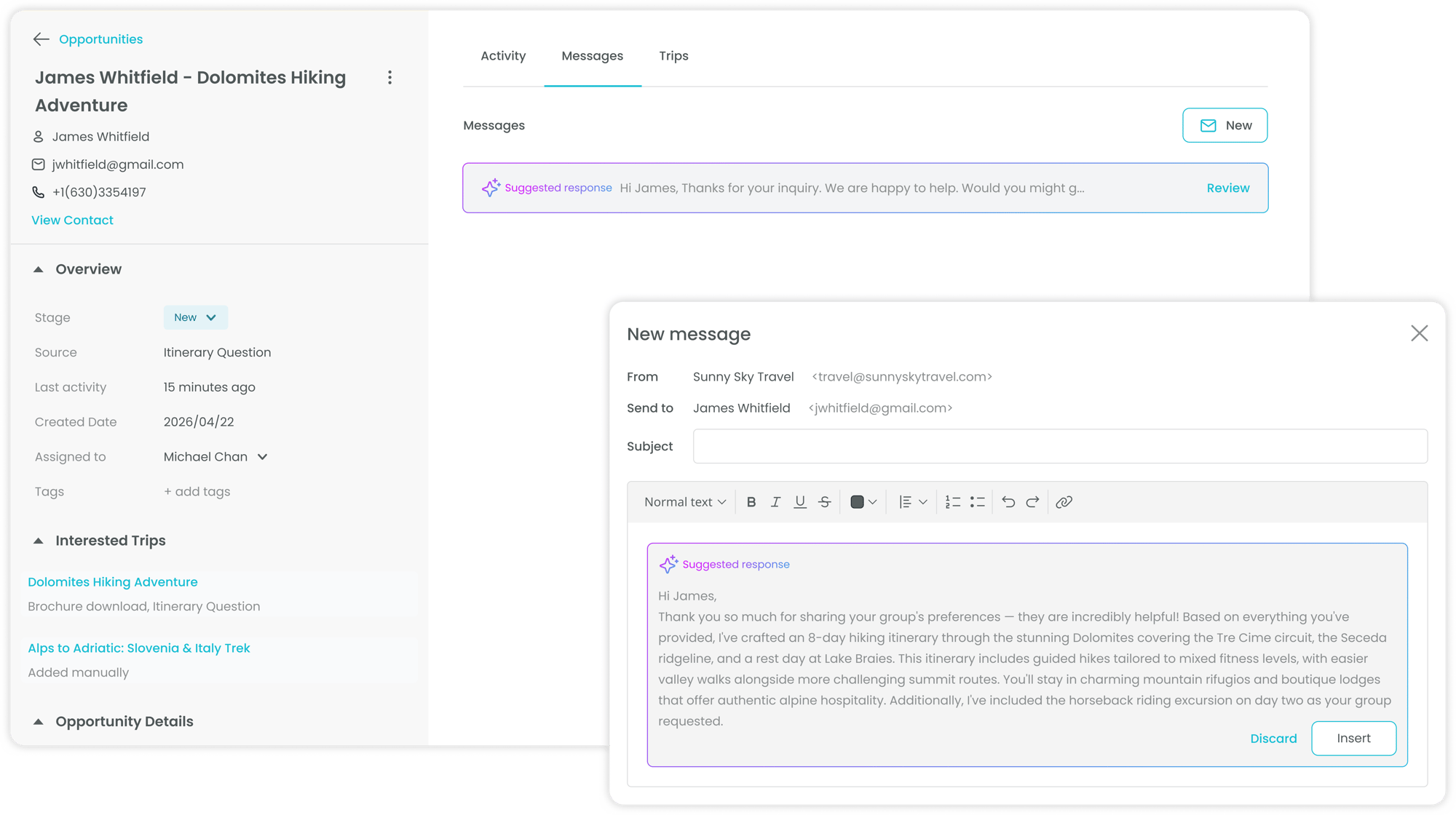The image size is (1456, 815).
Task: Click the phone icon beside the phone number
Action: click(x=39, y=192)
